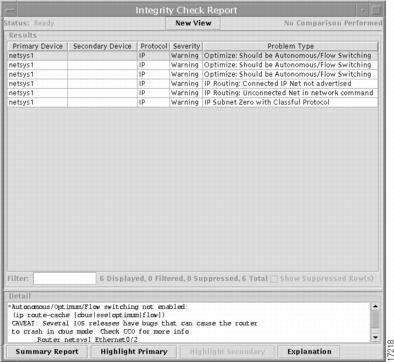Open the Summary Report
The image size is (394, 362).
click(x=47, y=352)
